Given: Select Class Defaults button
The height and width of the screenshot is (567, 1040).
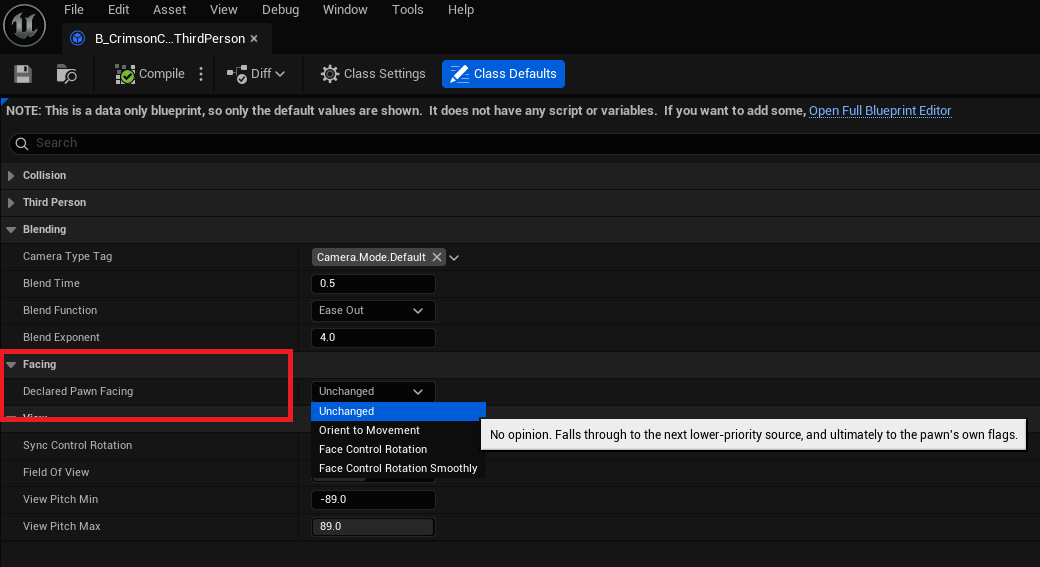Looking at the screenshot, I should click(x=503, y=74).
